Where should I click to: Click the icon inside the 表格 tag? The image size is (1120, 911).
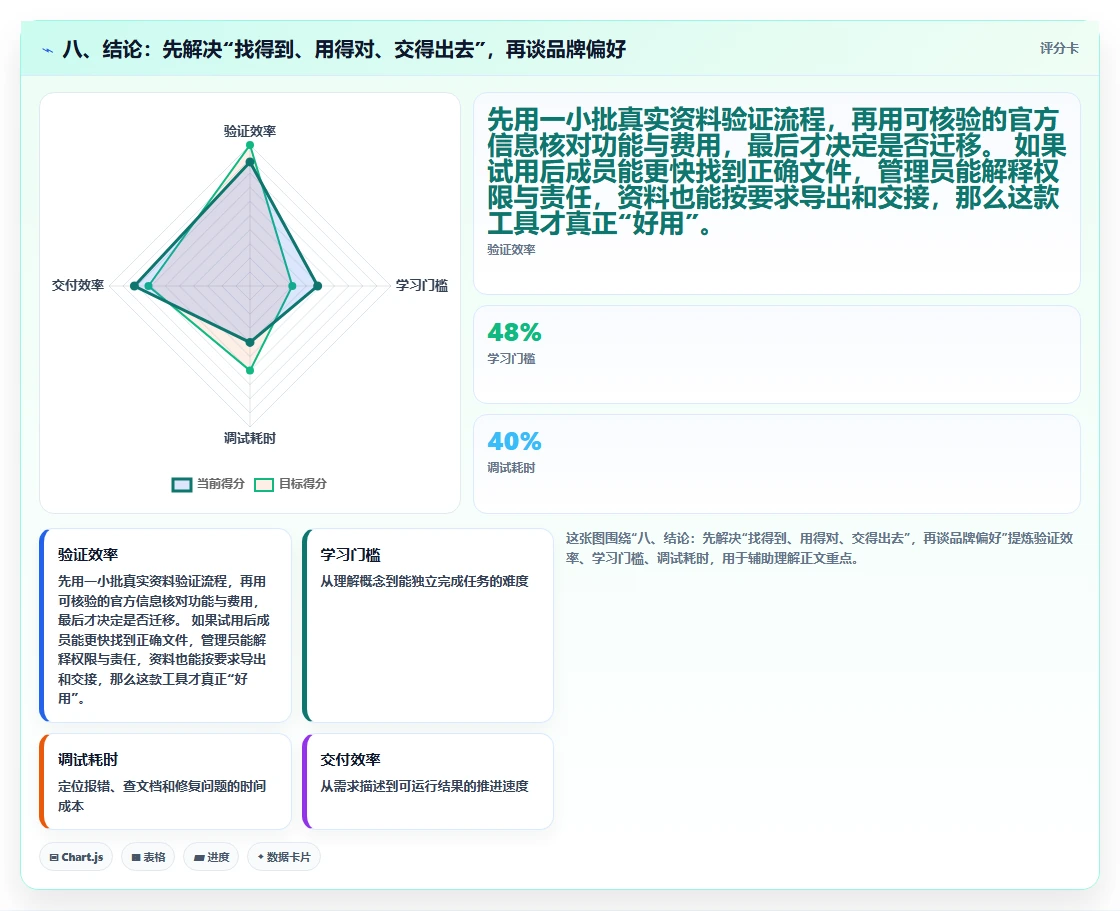[x=136, y=857]
